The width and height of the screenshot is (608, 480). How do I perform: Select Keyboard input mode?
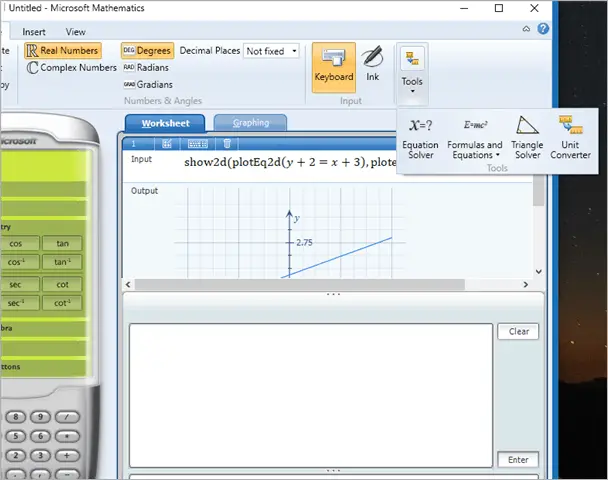(334, 67)
